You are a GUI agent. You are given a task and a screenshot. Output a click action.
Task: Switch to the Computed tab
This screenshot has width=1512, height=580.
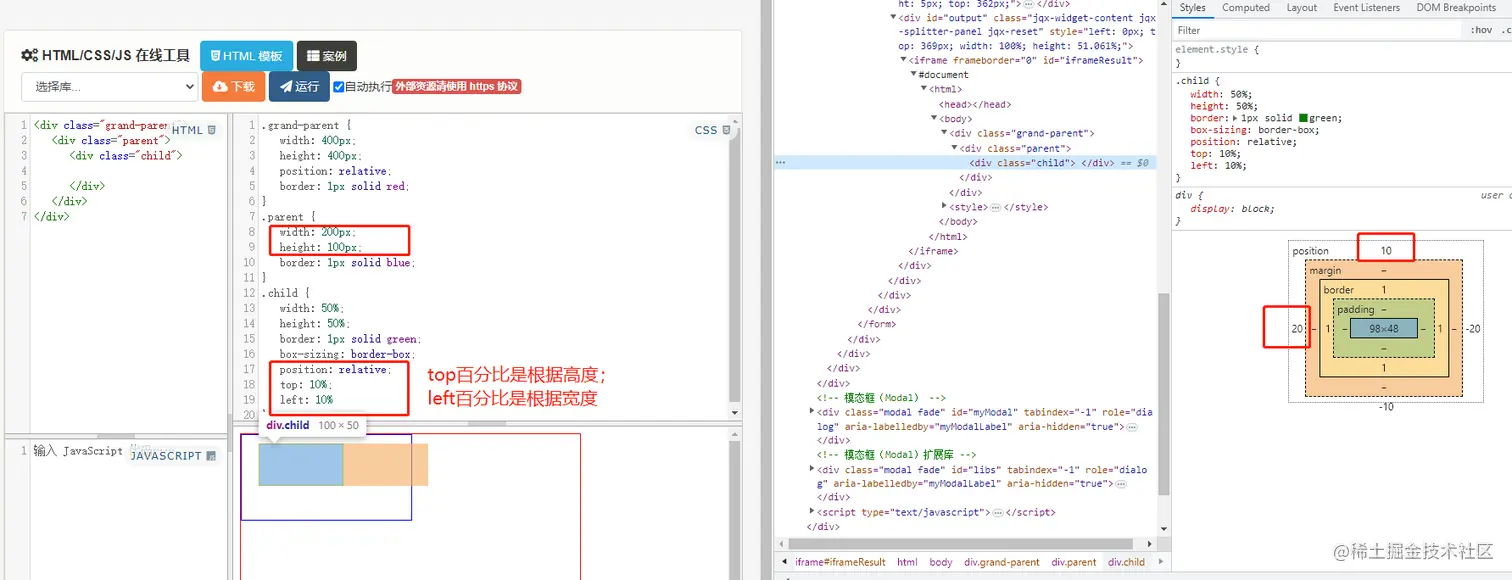tap(1246, 7)
